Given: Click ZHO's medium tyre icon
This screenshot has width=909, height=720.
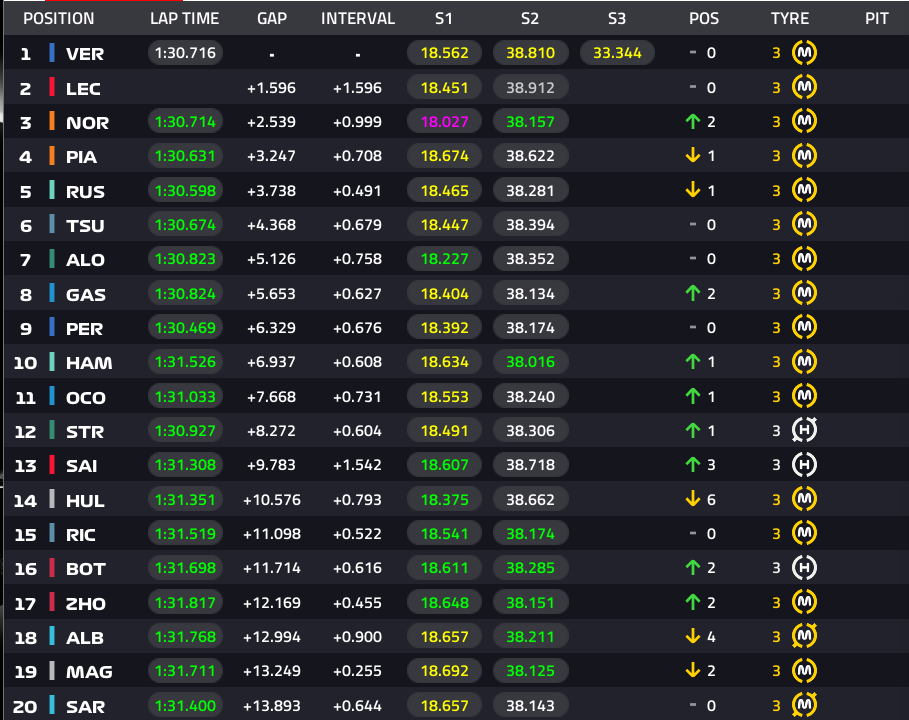Looking at the screenshot, I should (804, 602).
